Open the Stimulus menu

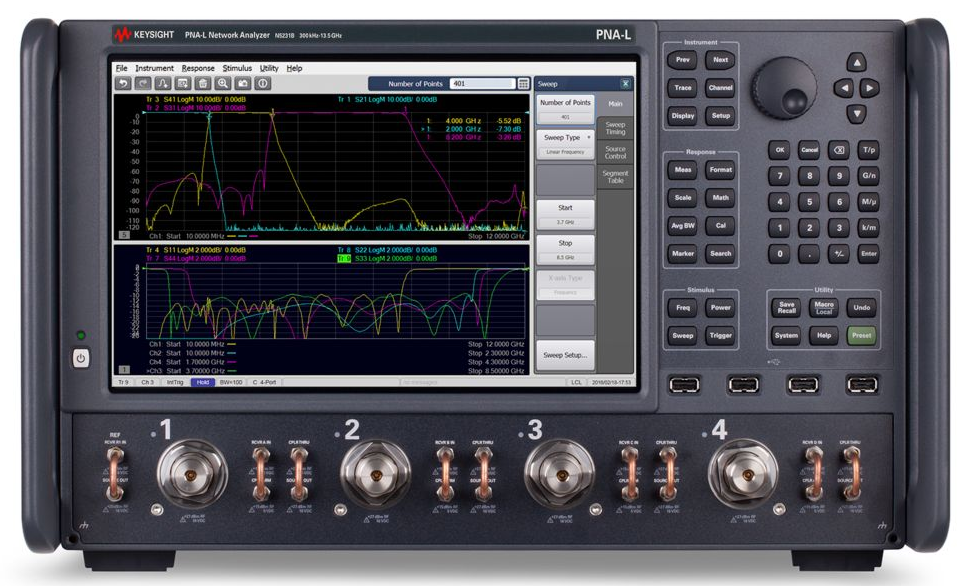237,68
